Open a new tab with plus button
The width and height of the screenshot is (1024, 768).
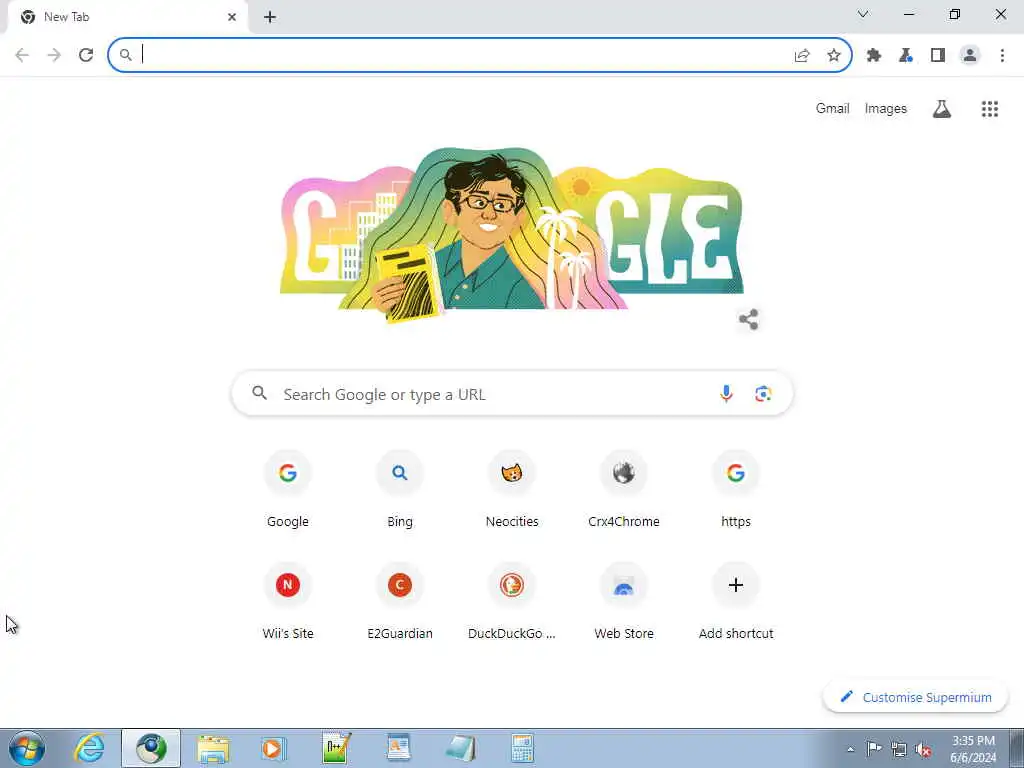pyautogui.click(x=270, y=18)
